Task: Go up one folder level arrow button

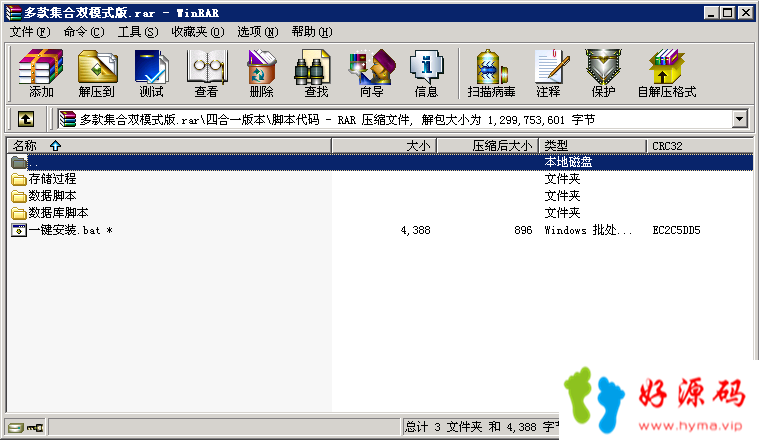Action: tap(26, 119)
